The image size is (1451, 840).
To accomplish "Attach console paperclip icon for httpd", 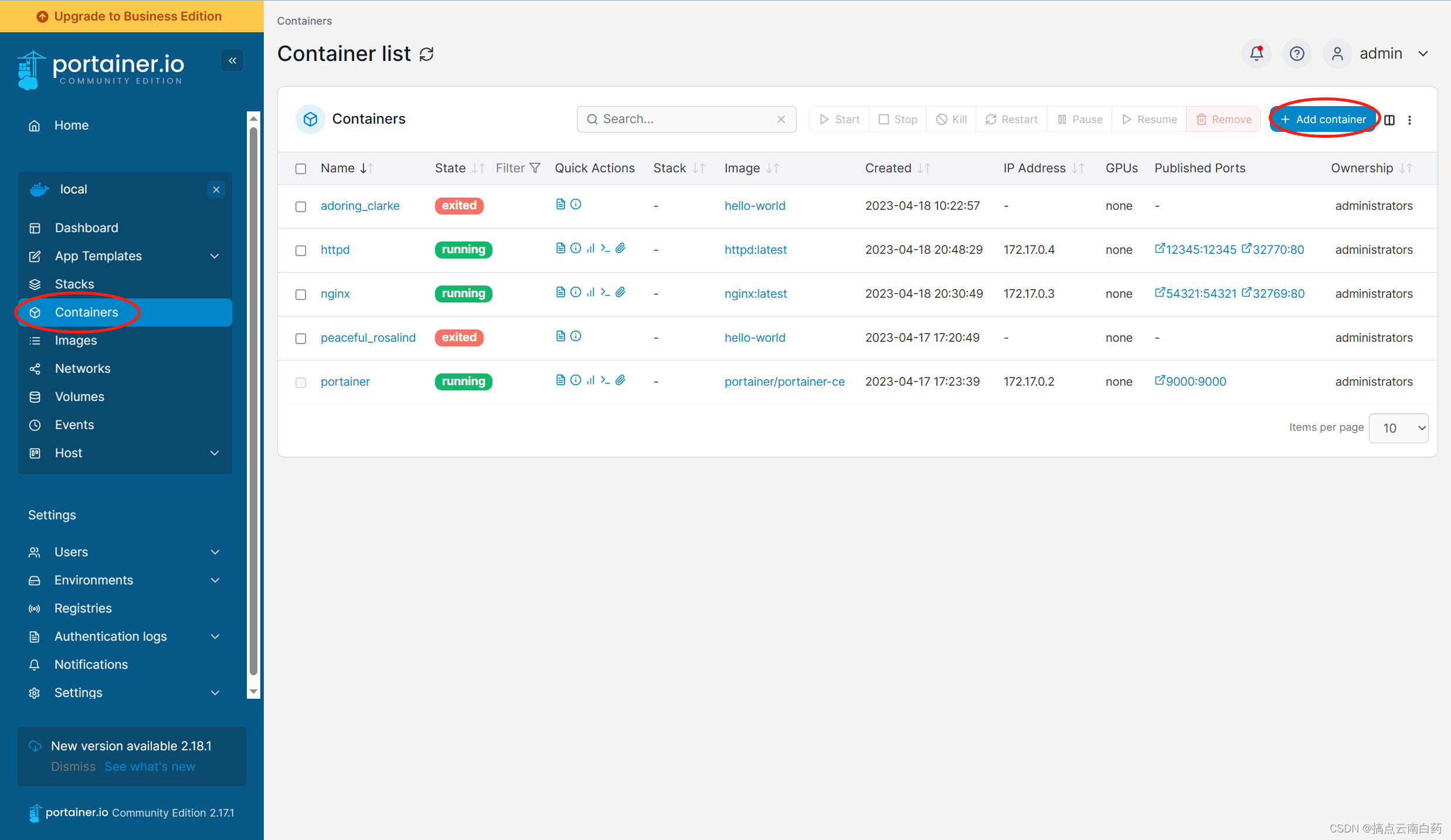I will pyautogui.click(x=620, y=249).
